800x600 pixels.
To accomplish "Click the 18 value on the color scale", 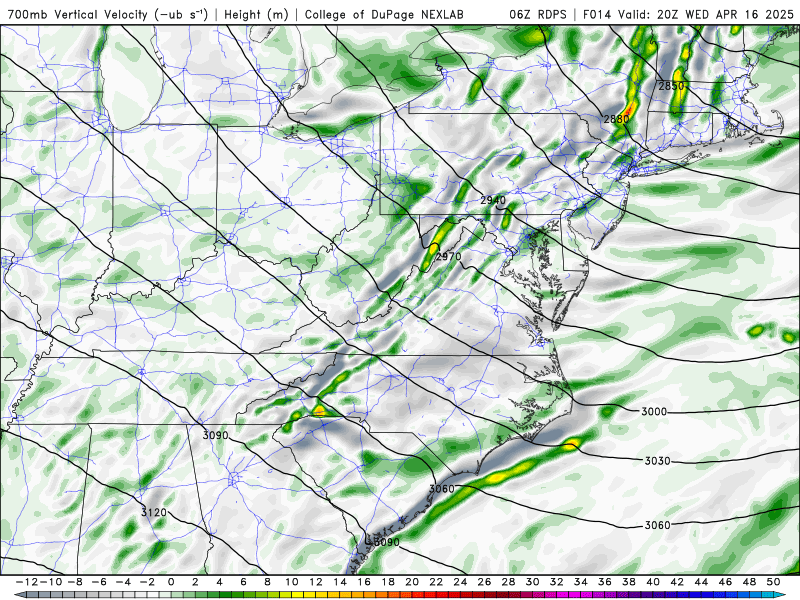I will [x=388, y=582].
